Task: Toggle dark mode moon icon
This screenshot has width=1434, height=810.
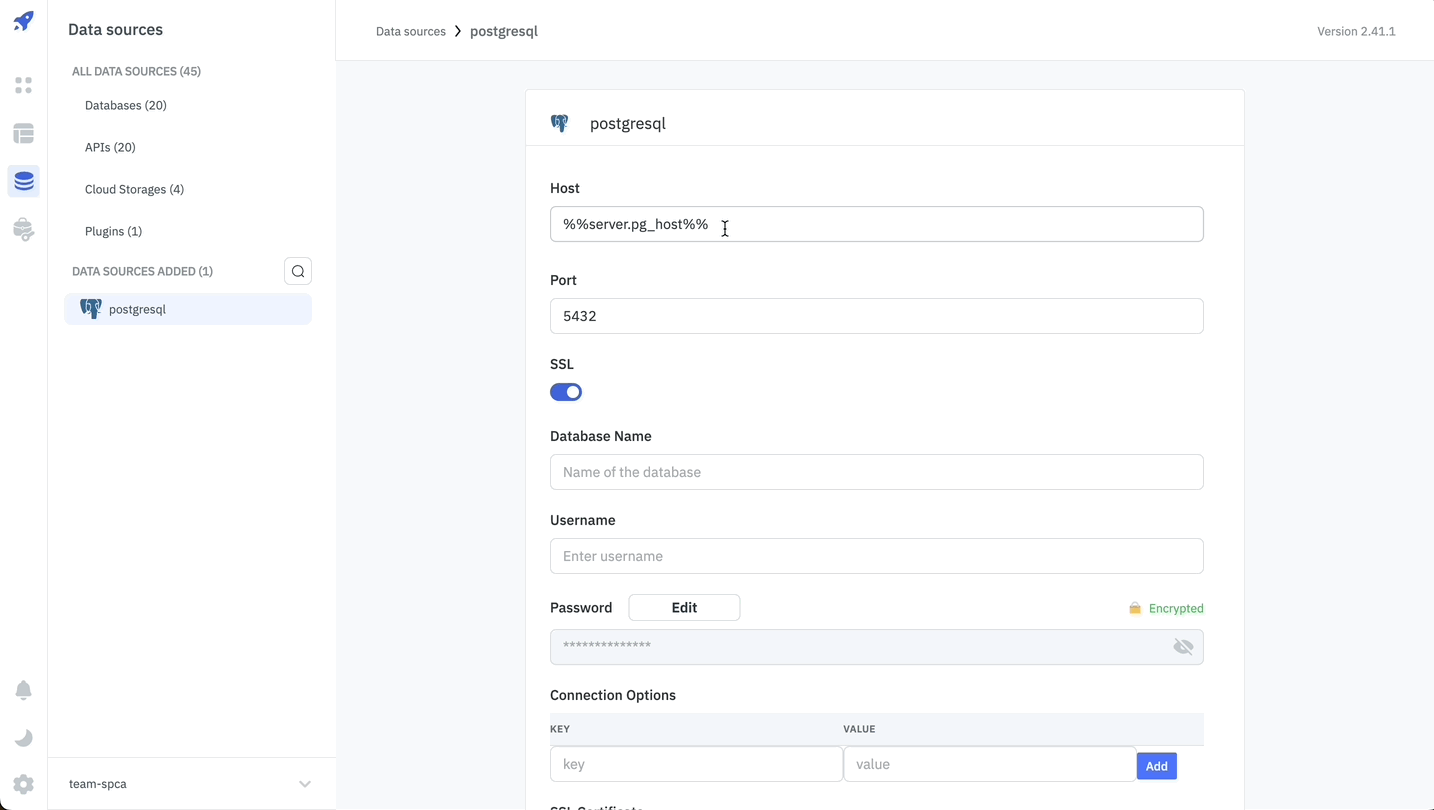Action: (x=23, y=738)
